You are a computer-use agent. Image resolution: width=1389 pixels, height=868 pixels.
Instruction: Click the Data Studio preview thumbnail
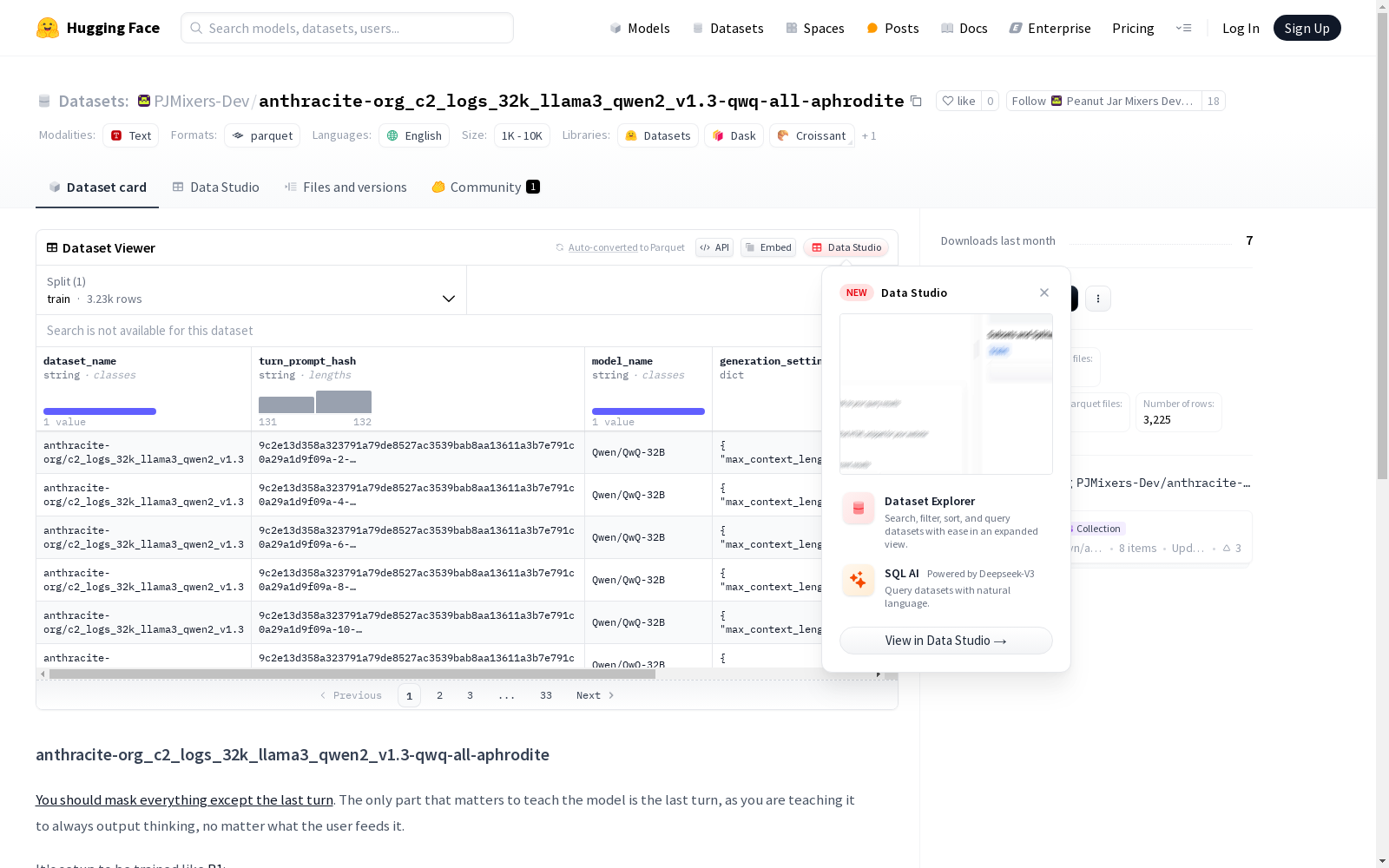[945, 394]
